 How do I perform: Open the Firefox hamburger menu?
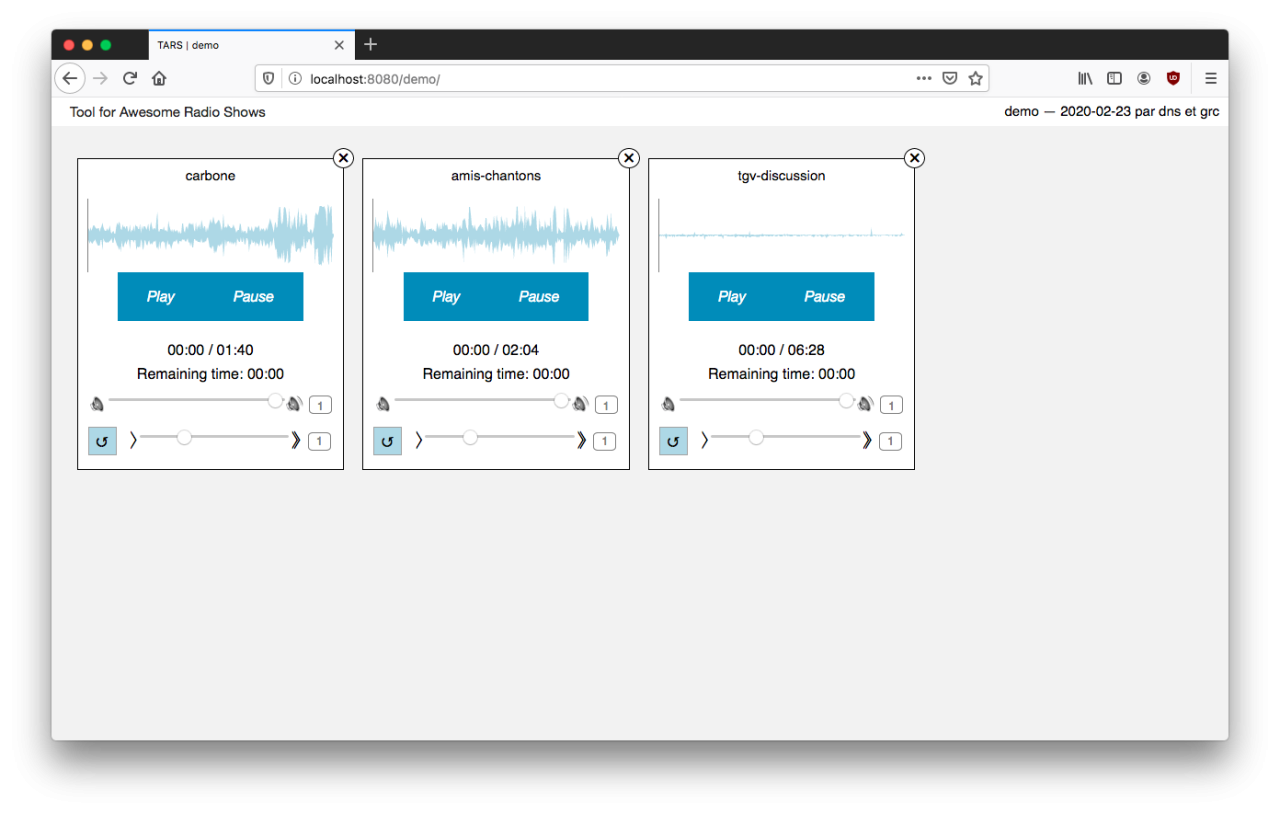[x=1210, y=78]
